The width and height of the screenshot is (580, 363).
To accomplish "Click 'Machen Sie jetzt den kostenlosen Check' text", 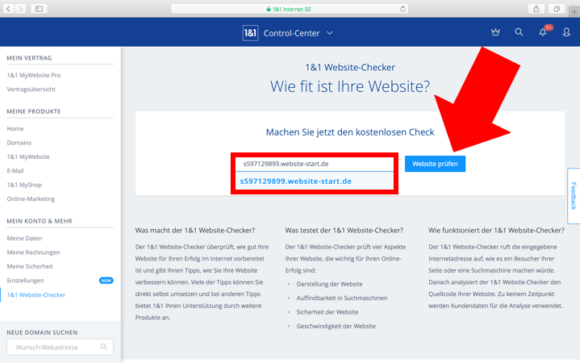I will pyautogui.click(x=350, y=132).
